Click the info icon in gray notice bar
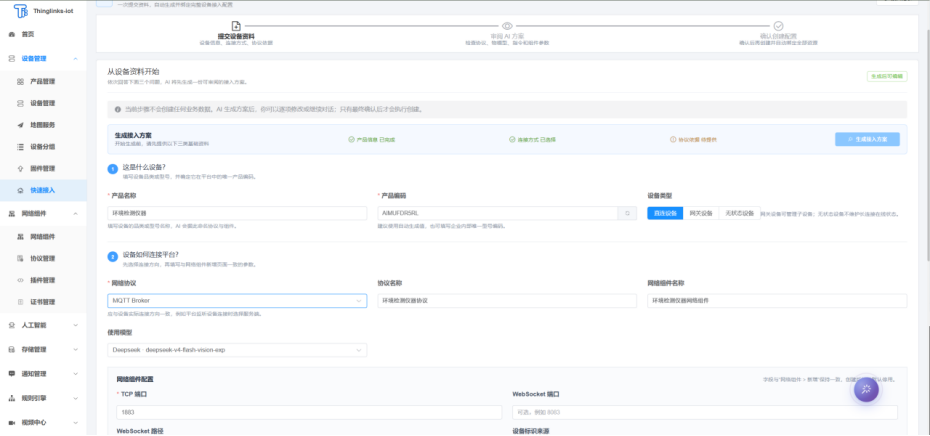The height and width of the screenshot is (436, 930). pos(118,110)
